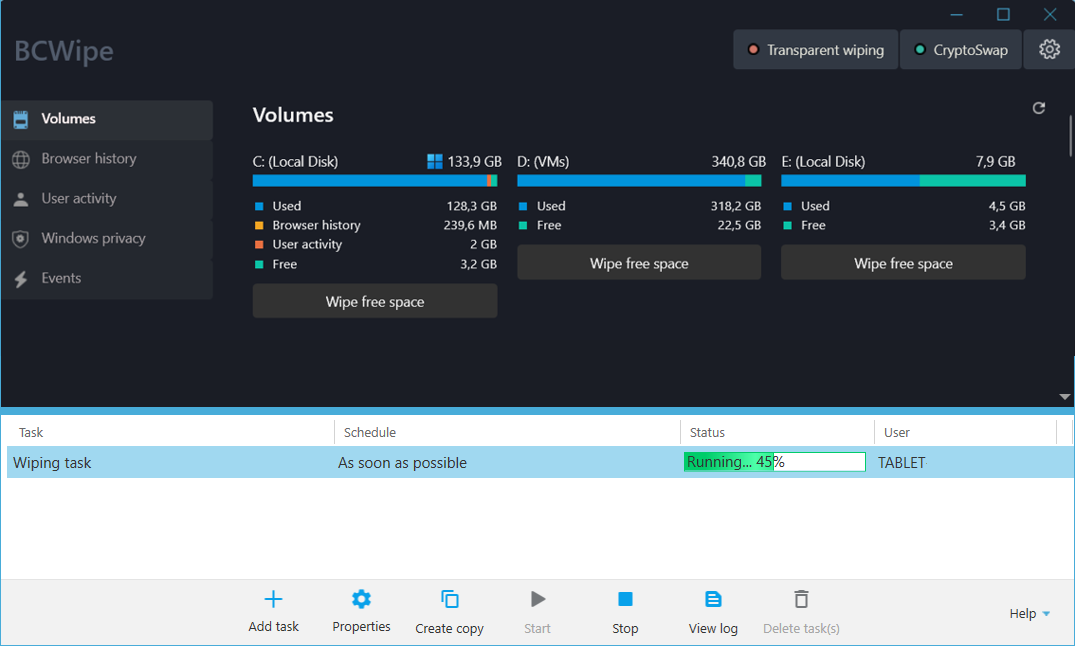Viewport: 1075px width, 646px height.
Task: Click the Running 45% progress bar
Action: pyautogui.click(x=775, y=462)
